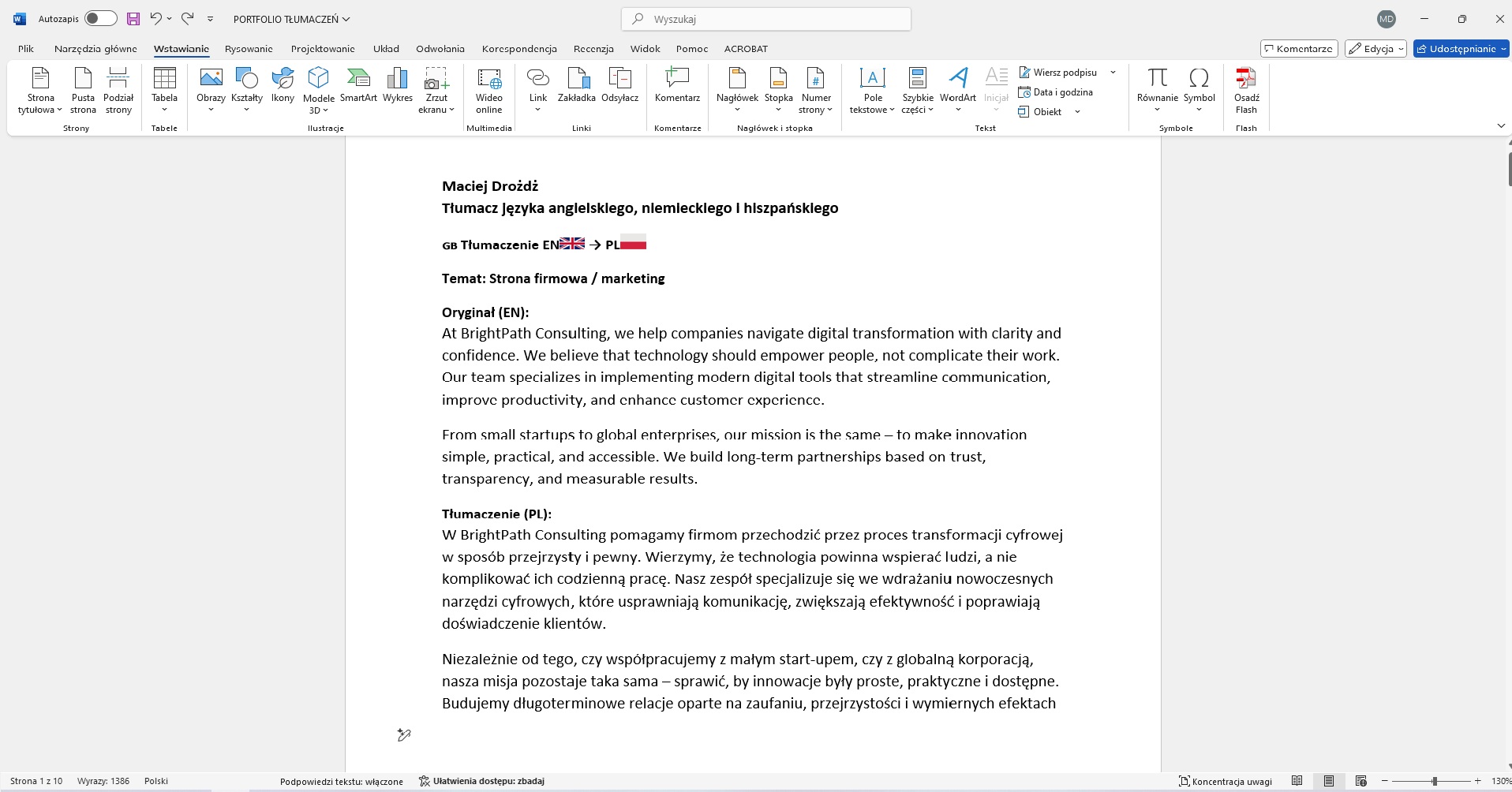Take a screenshot with Zrzut ekranu
The height and width of the screenshot is (792, 1512).
(x=436, y=91)
